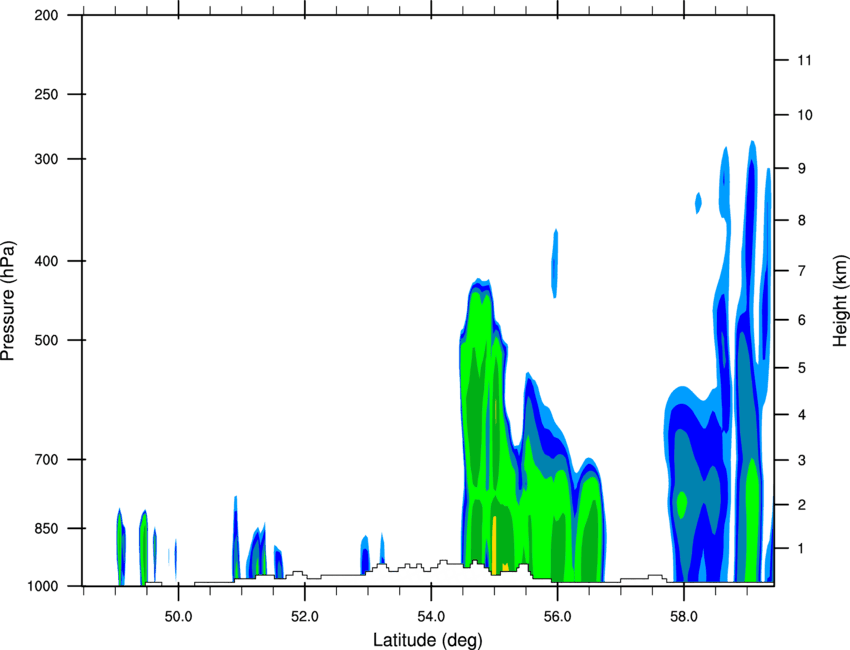Select the 400 pressure tick label
850x650 pixels.
pos(46,261)
